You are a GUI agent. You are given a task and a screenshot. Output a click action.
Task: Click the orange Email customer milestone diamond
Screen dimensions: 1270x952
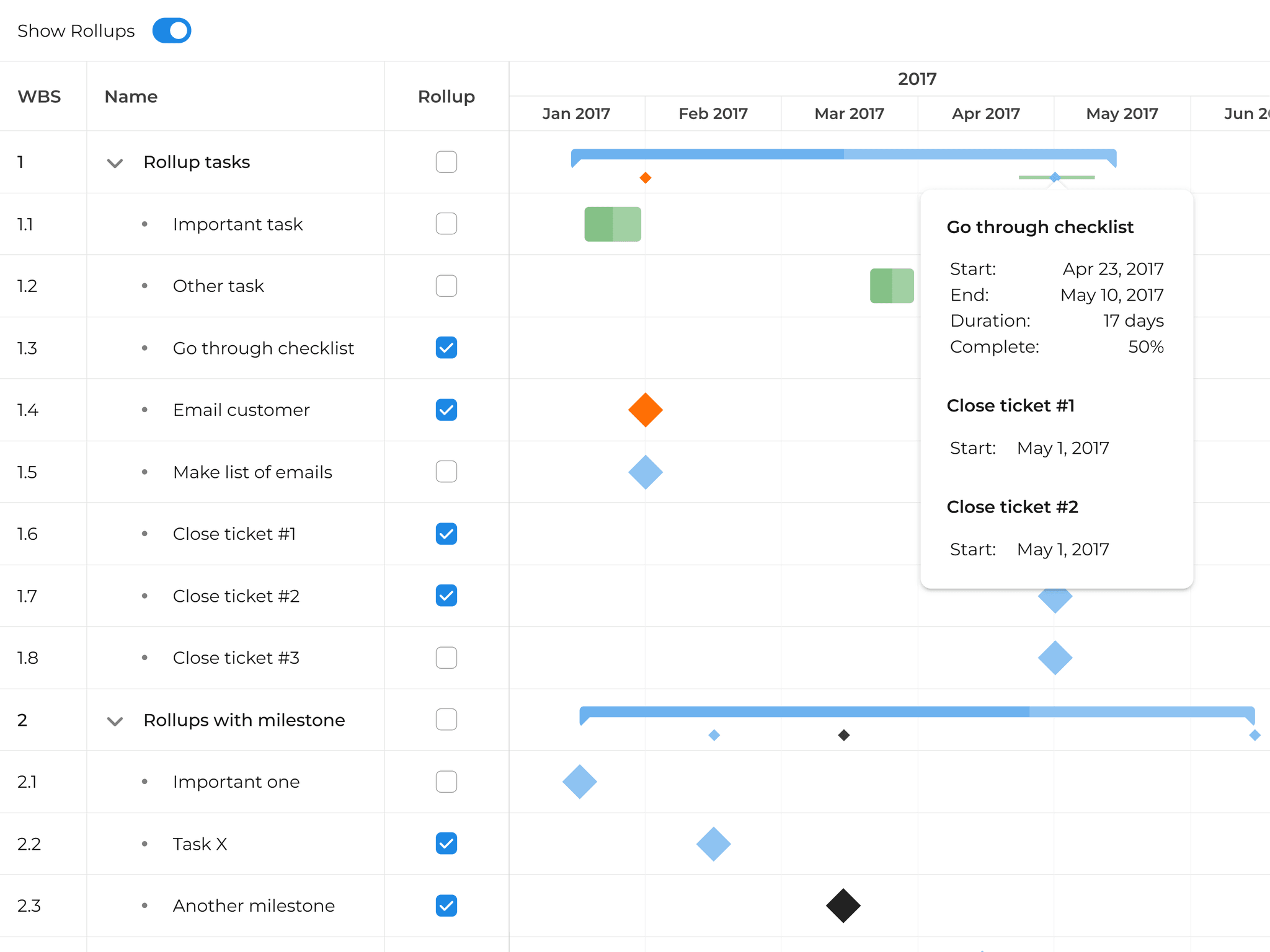click(x=645, y=410)
